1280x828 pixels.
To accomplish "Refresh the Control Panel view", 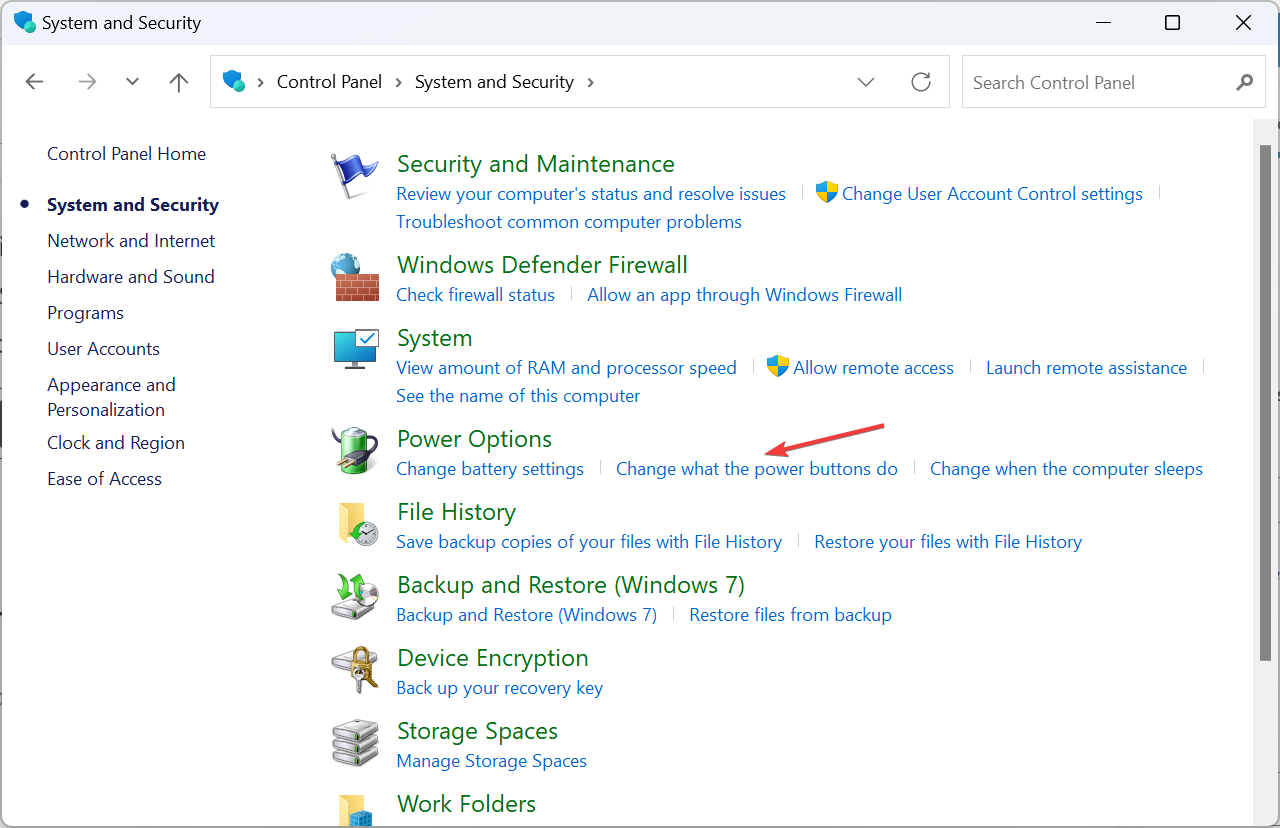I will pos(921,82).
